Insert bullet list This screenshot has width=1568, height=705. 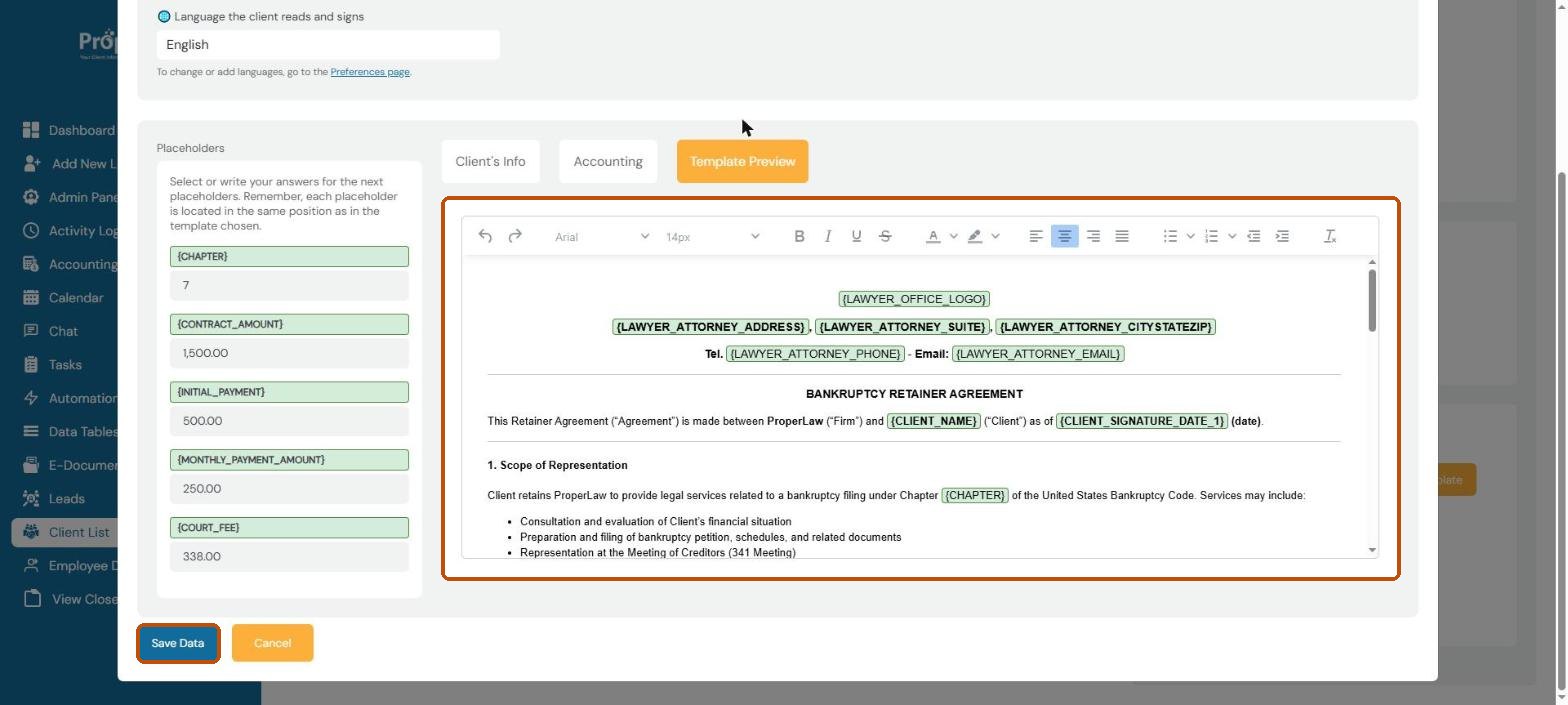coord(1170,236)
